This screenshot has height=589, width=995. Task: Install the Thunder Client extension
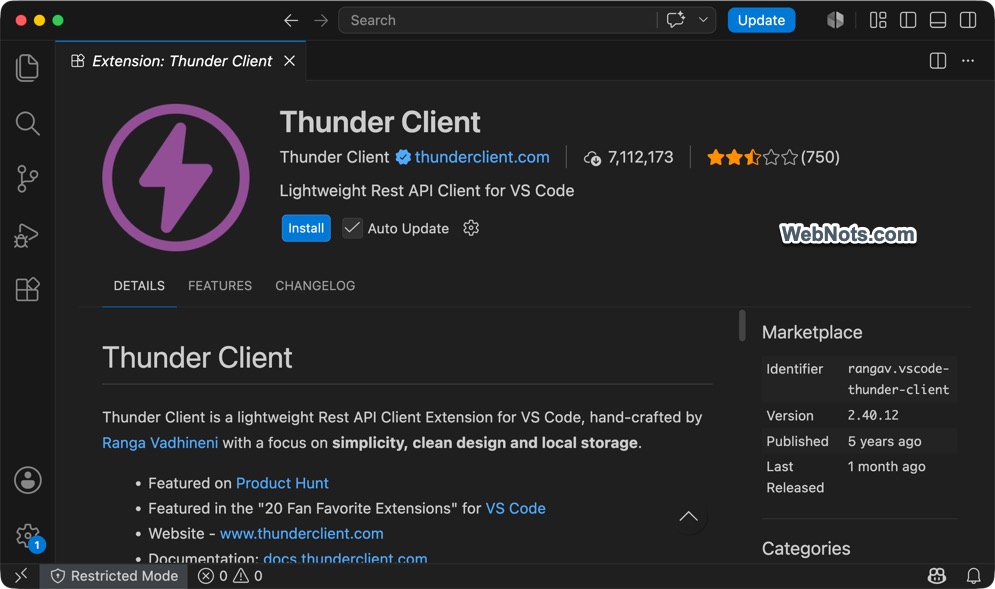point(306,228)
